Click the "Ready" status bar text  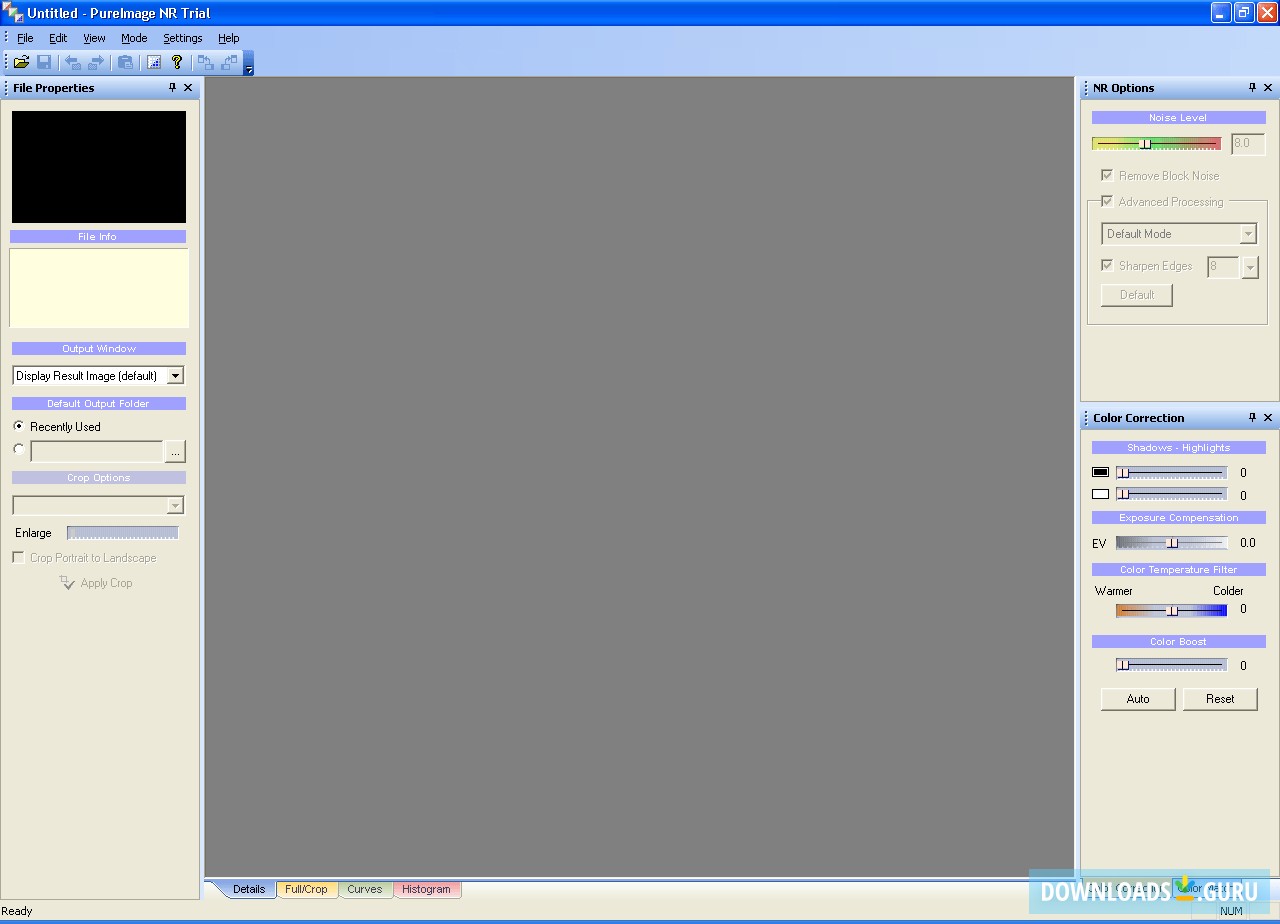coord(17,911)
